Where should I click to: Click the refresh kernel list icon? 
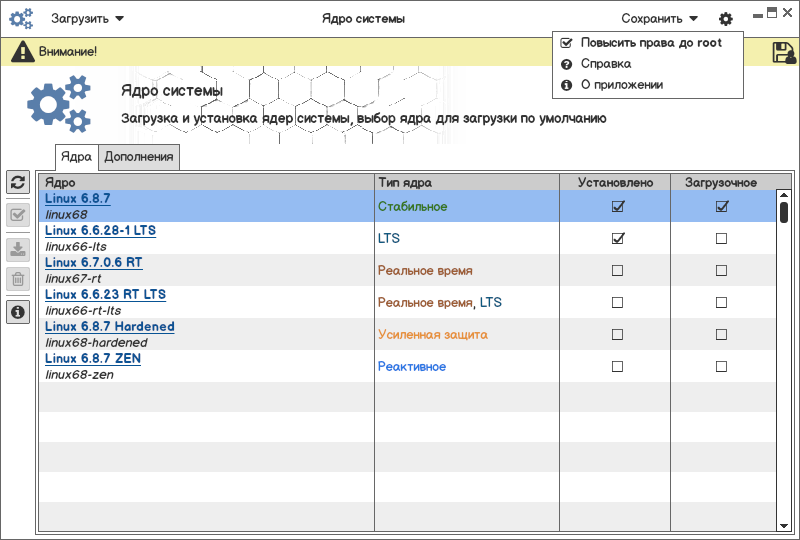17,182
